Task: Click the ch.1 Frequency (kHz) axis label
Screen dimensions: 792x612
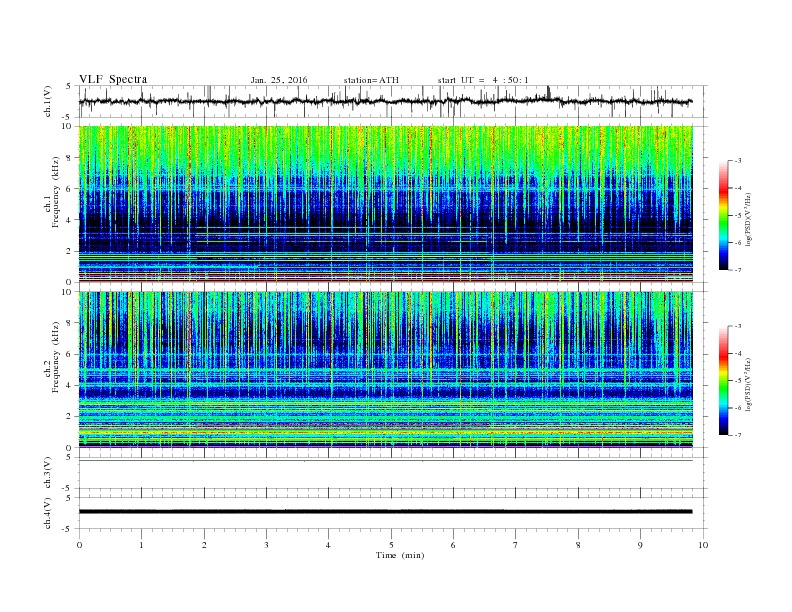Action: pos(53,192)
